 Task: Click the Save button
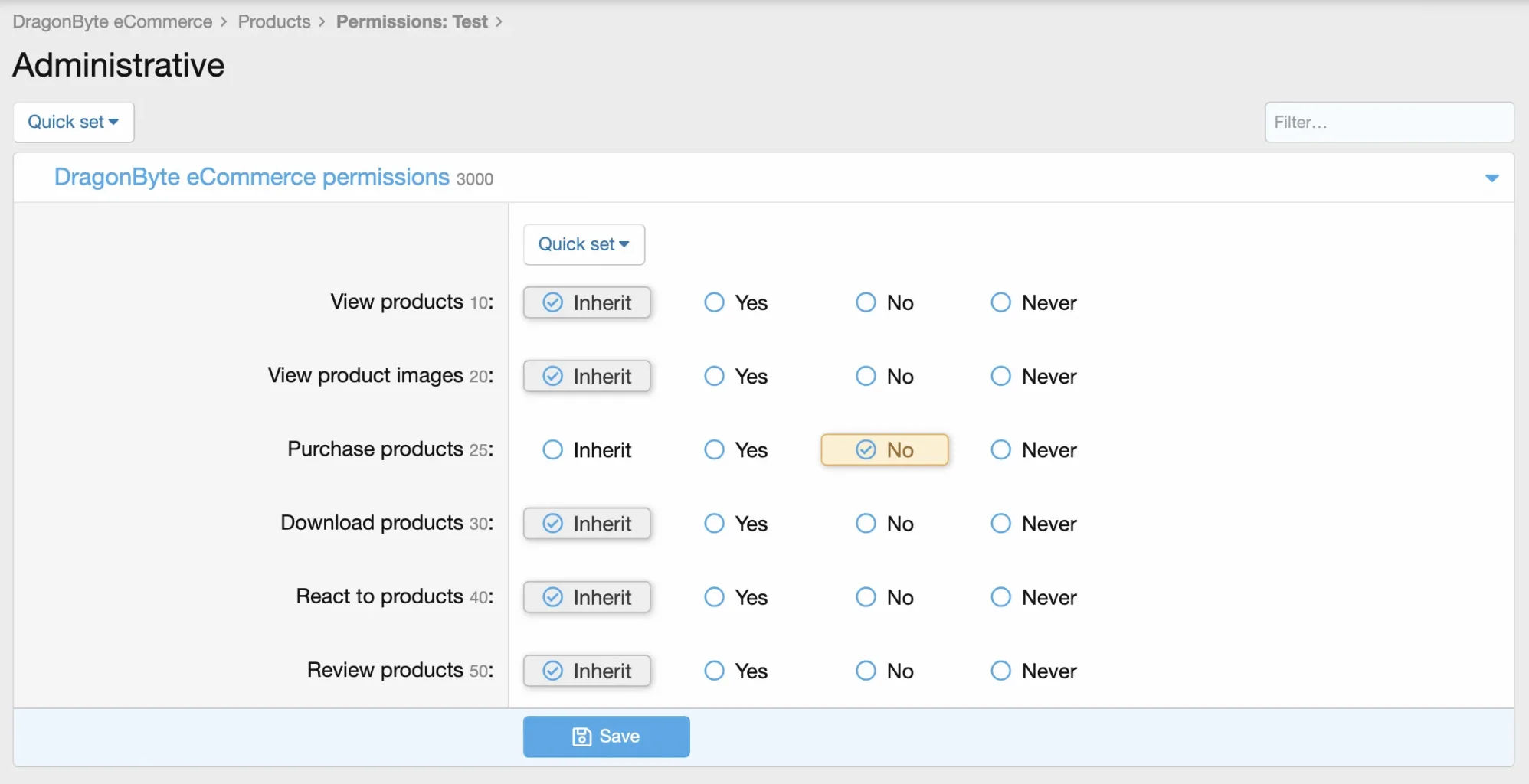pyautogui.click(x=606, y=737)
